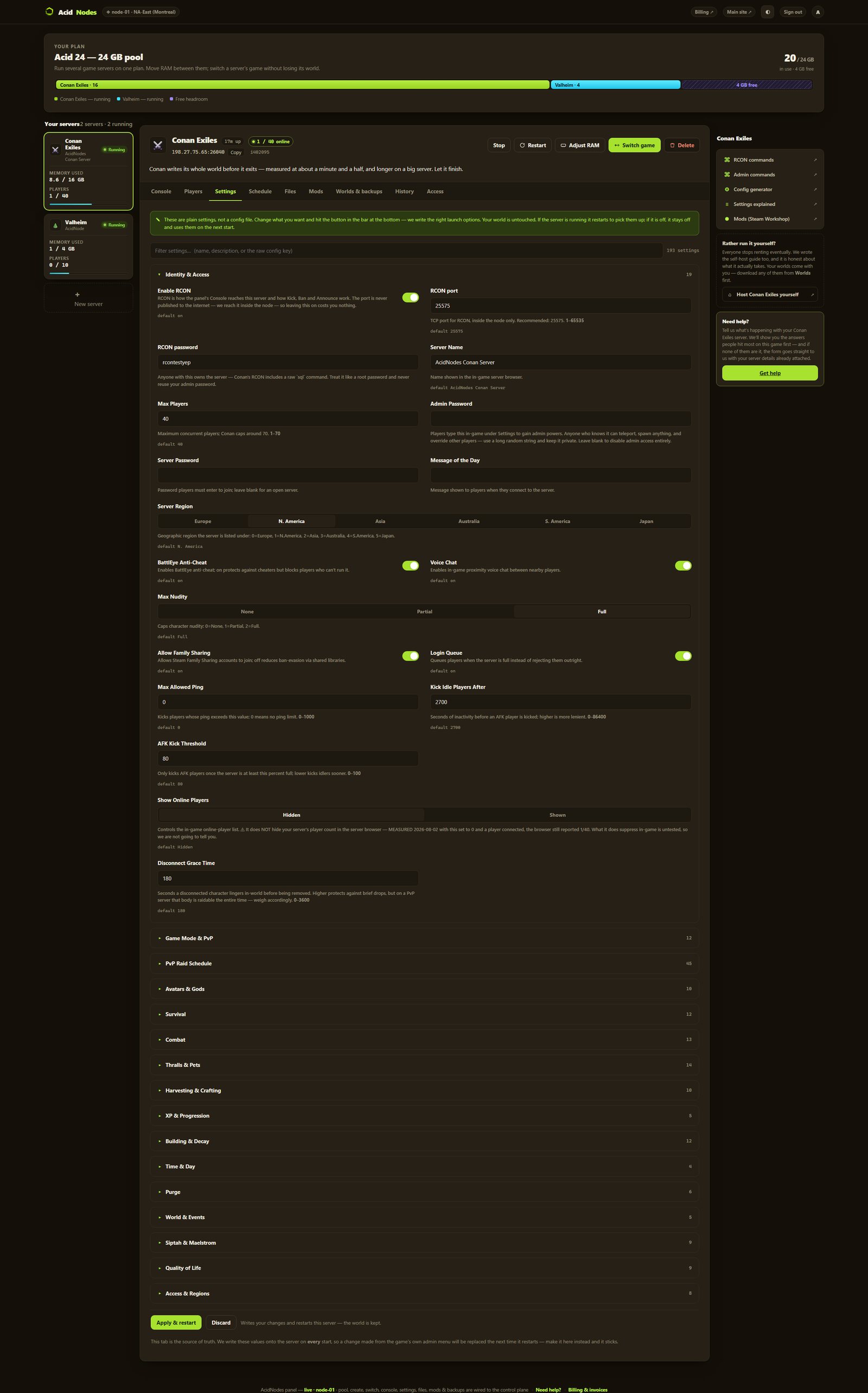Click the RCON password field
The width and height of the screenshot is (868, 1393).
288,362
